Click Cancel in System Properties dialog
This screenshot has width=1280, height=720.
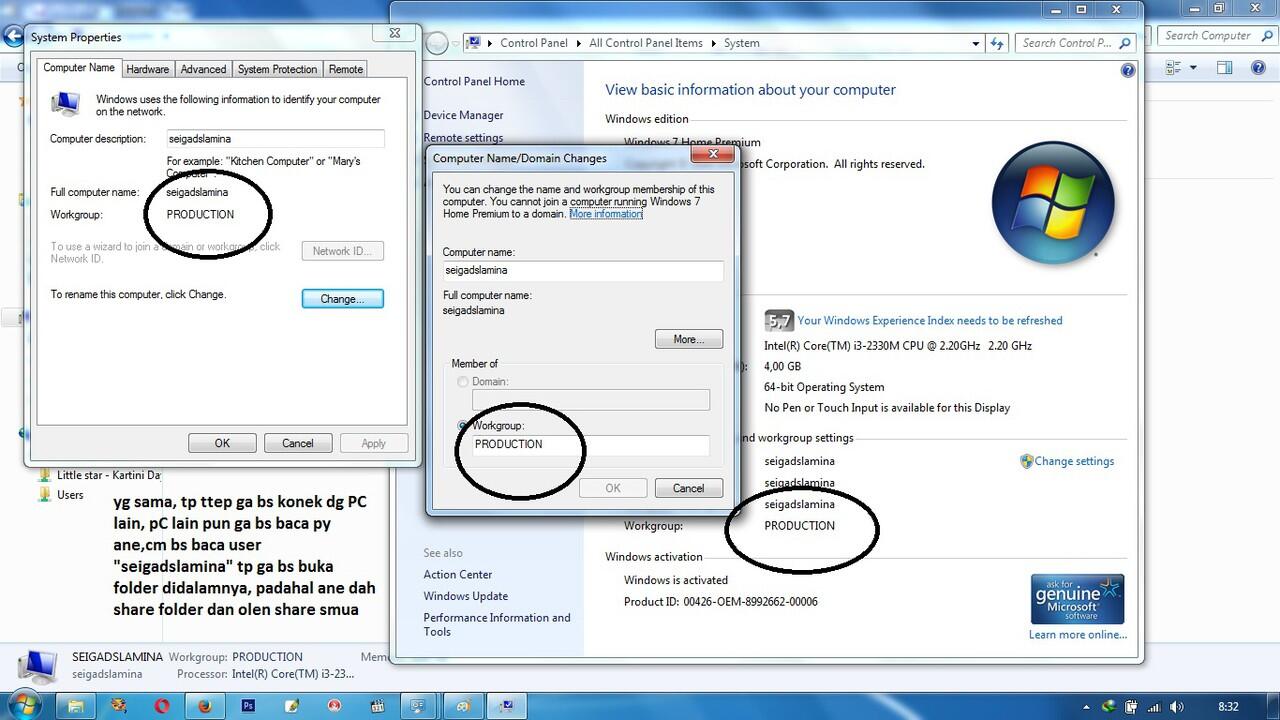tap(298, 443)
